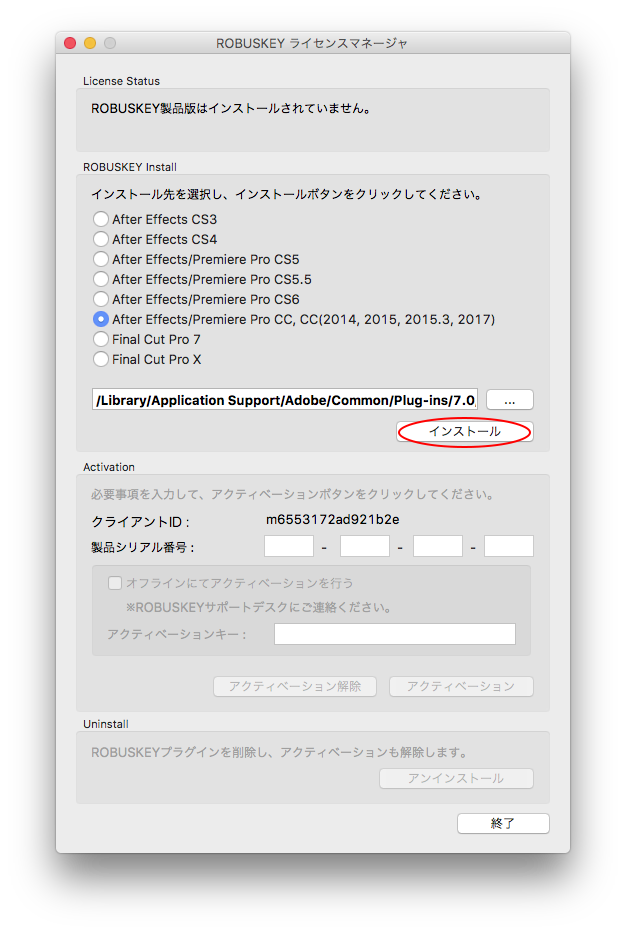
Task: Click the 製品シリアル番号 label
Action: coord(143,547)
